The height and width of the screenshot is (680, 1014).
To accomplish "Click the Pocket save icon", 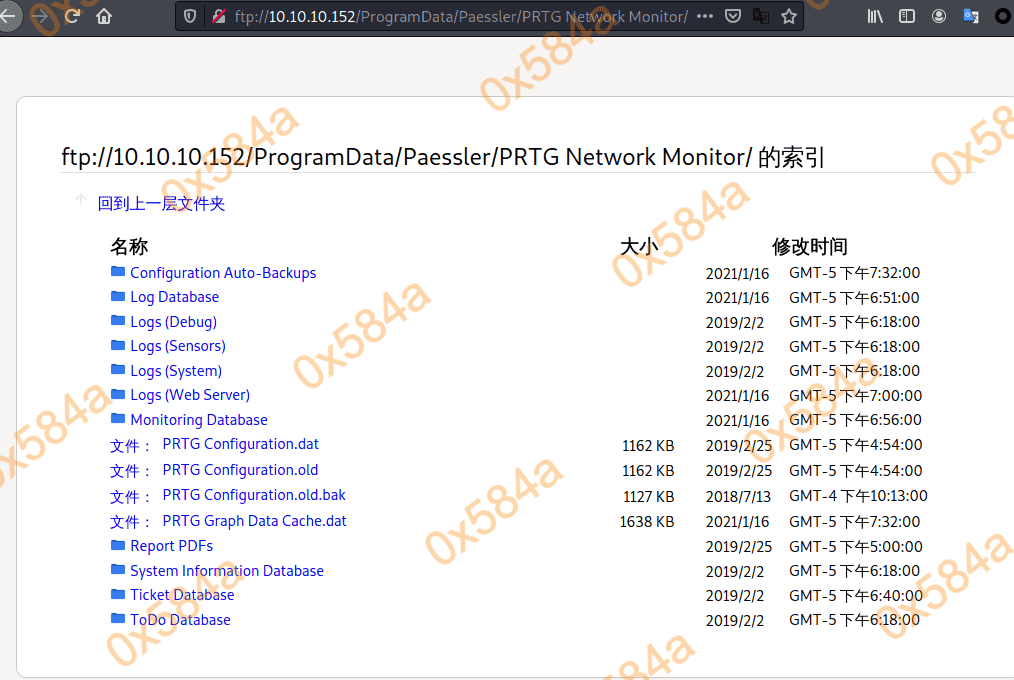I will [x=733, y=16].
